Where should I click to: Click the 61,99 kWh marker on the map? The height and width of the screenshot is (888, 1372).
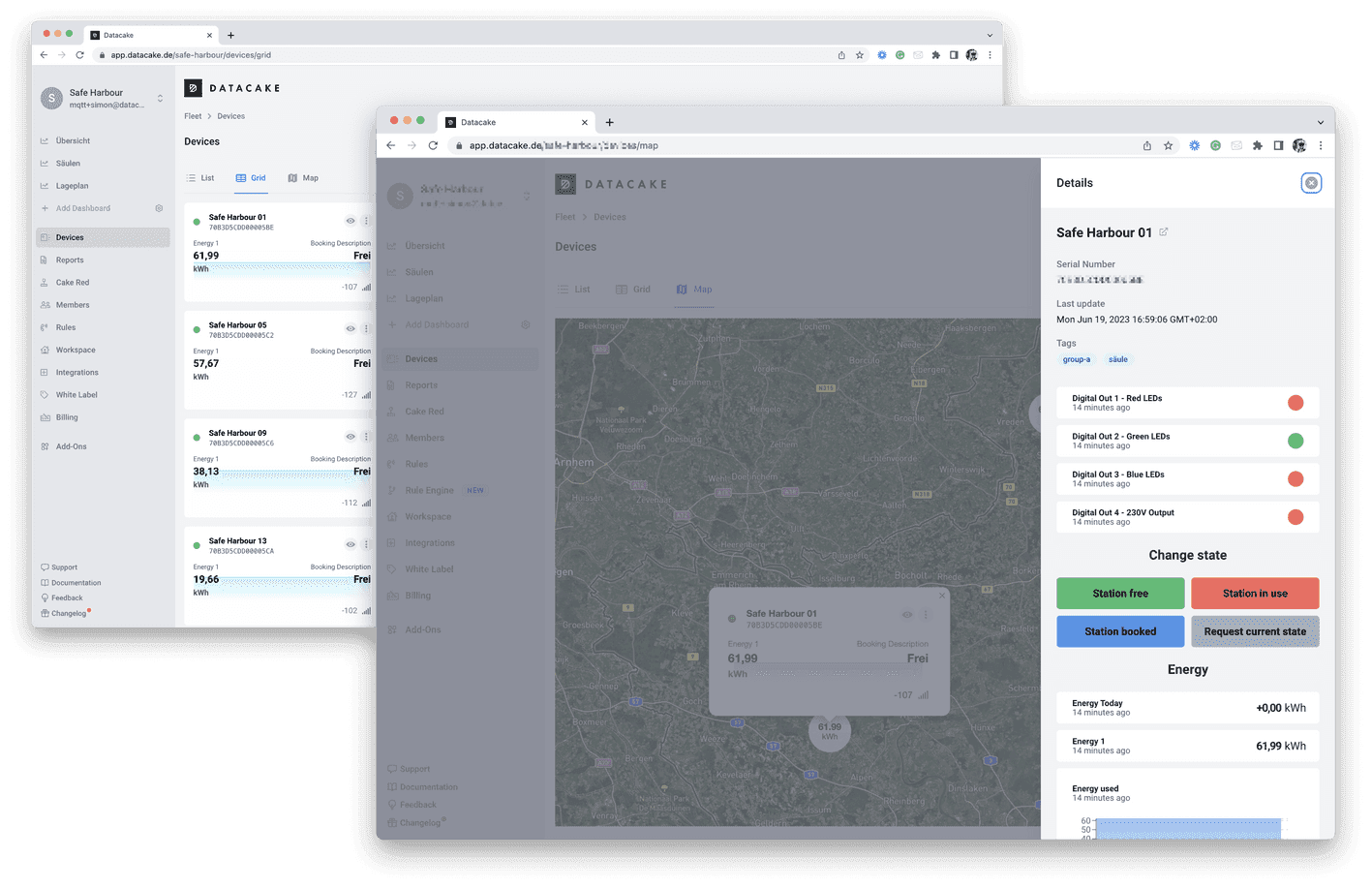coord(830,730)
